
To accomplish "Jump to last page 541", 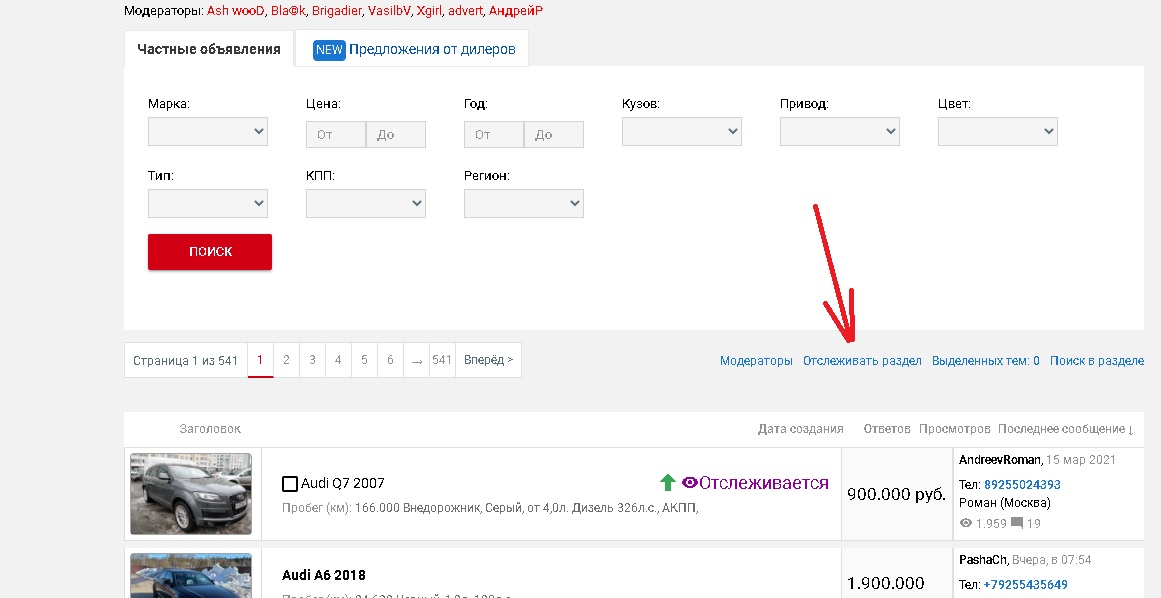I will (442, 360).
